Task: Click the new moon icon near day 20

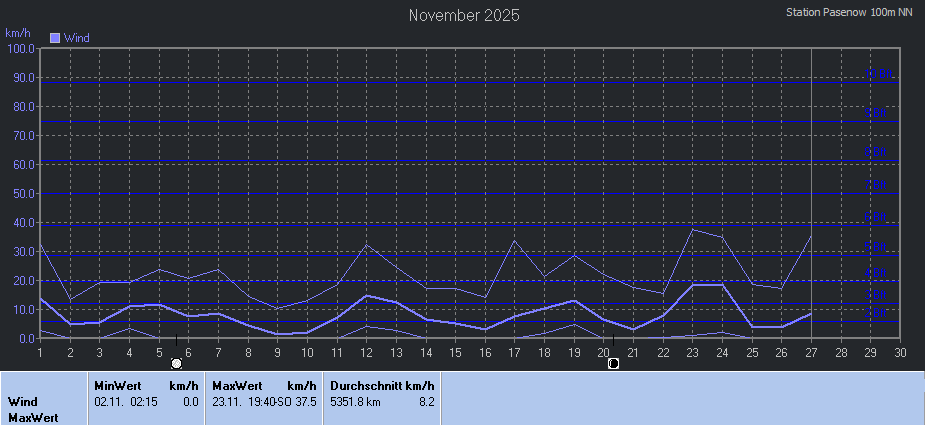Action: (x=613, y=363)
